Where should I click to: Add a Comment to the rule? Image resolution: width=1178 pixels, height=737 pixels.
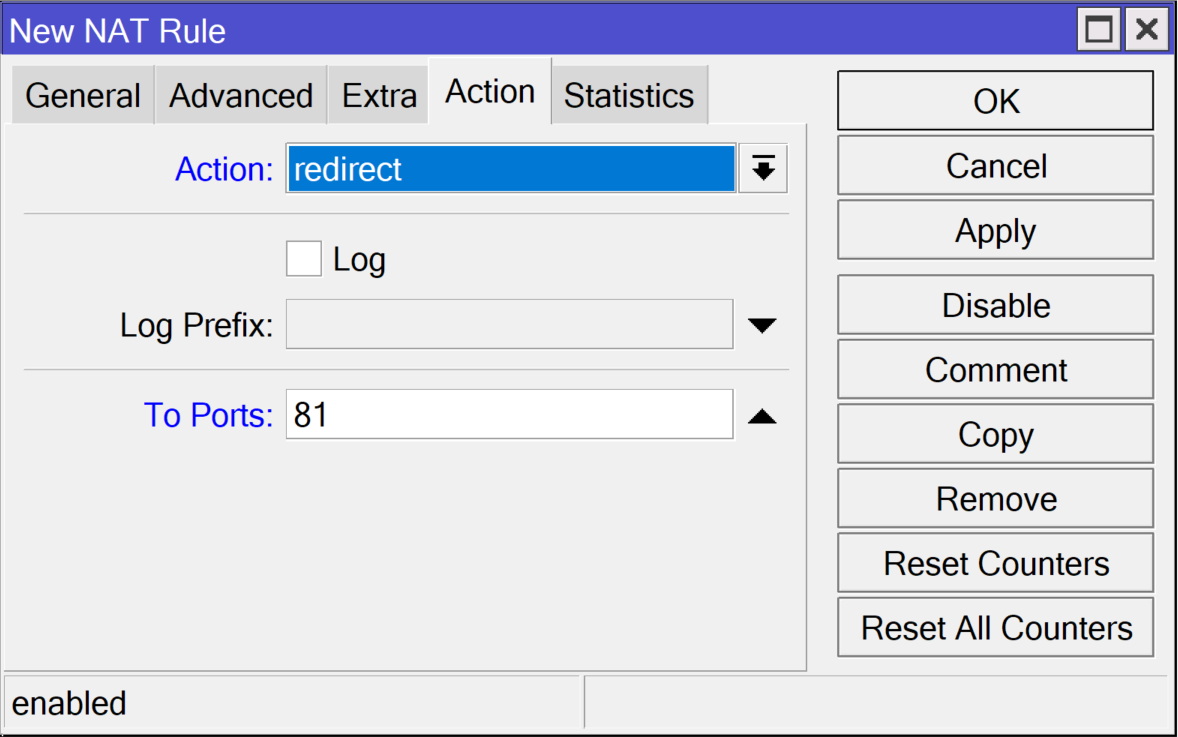995,370
